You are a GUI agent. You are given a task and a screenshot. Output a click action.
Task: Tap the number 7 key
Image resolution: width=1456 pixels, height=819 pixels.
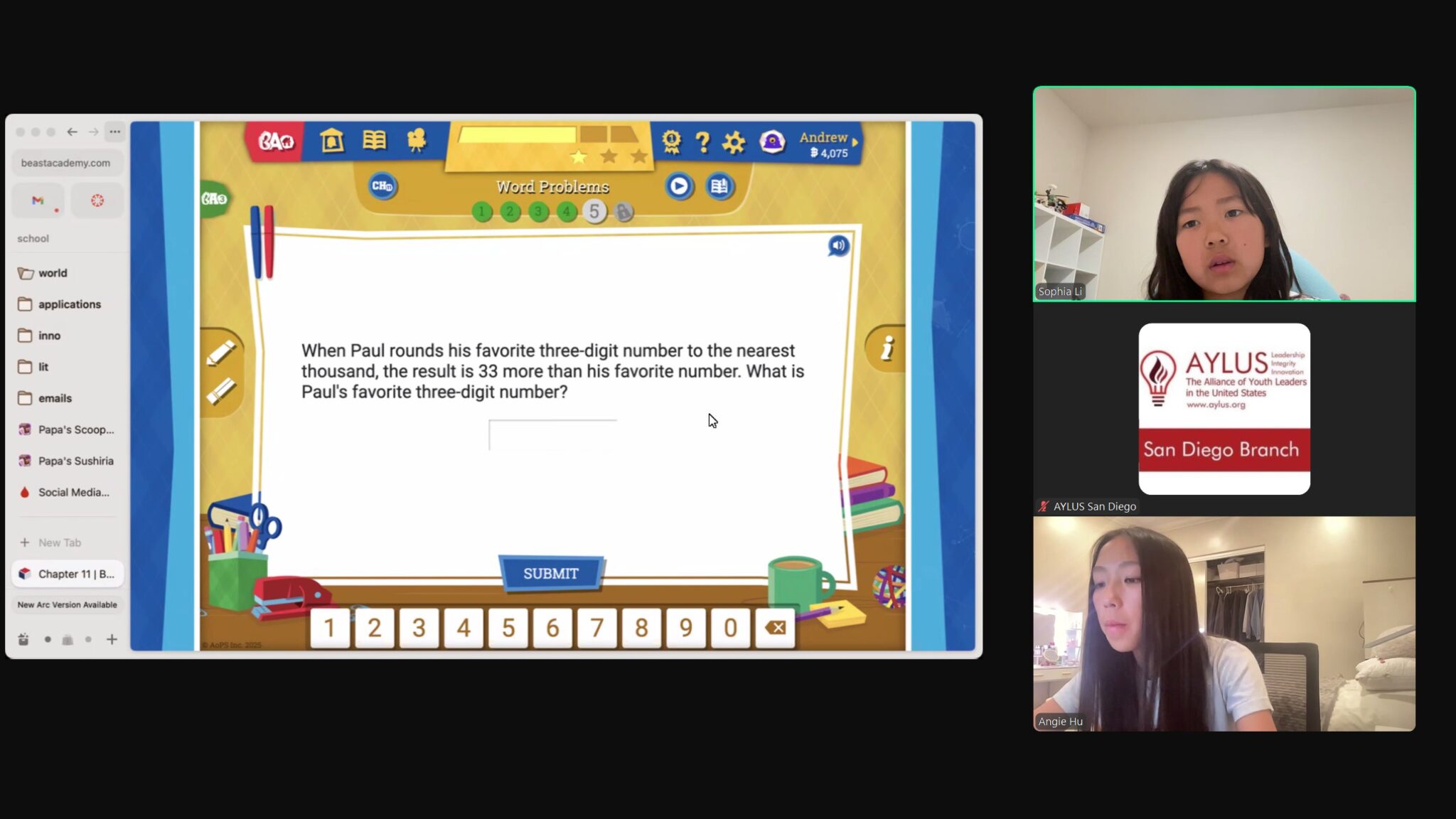coord(597,628)
